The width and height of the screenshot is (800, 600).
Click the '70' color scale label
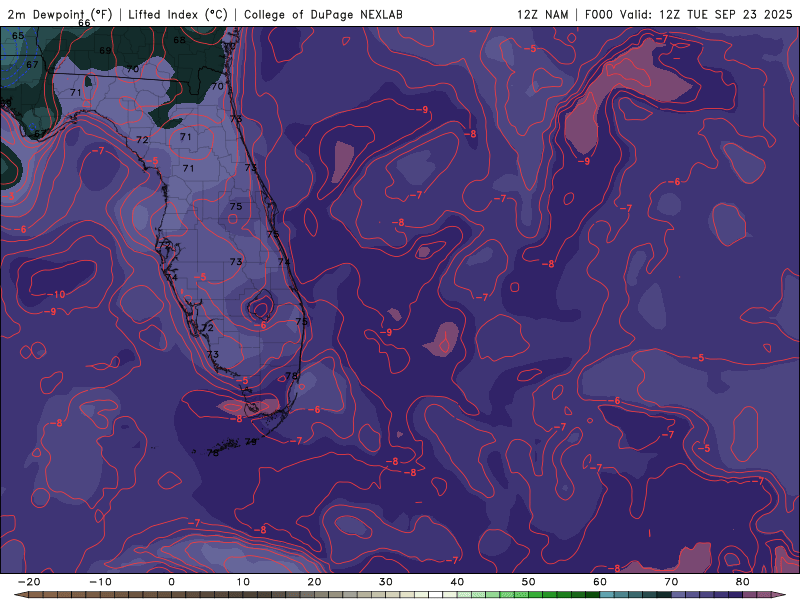tap(671, 582)
